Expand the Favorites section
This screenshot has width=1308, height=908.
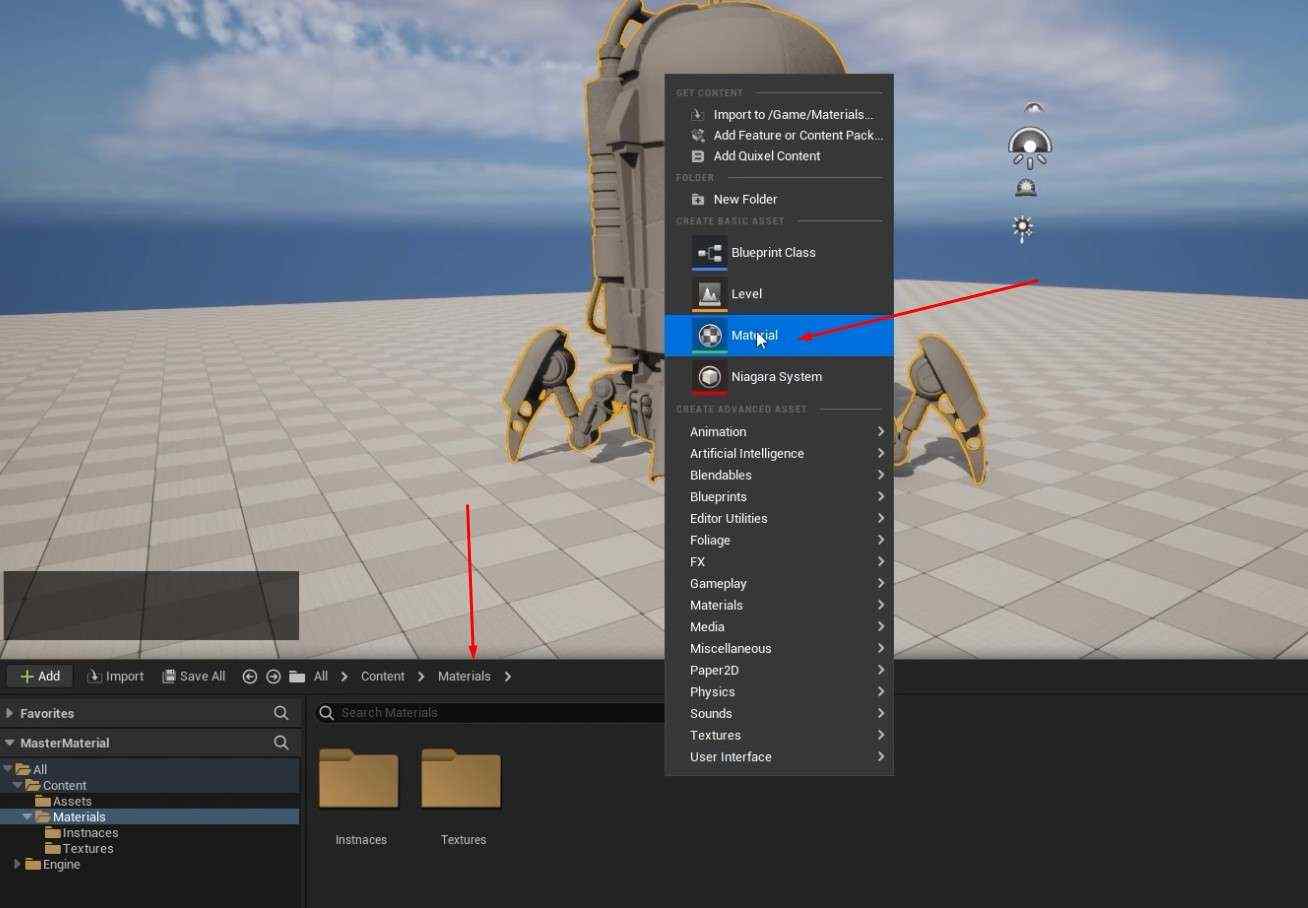pyautogui.click(x=10, y=713)
